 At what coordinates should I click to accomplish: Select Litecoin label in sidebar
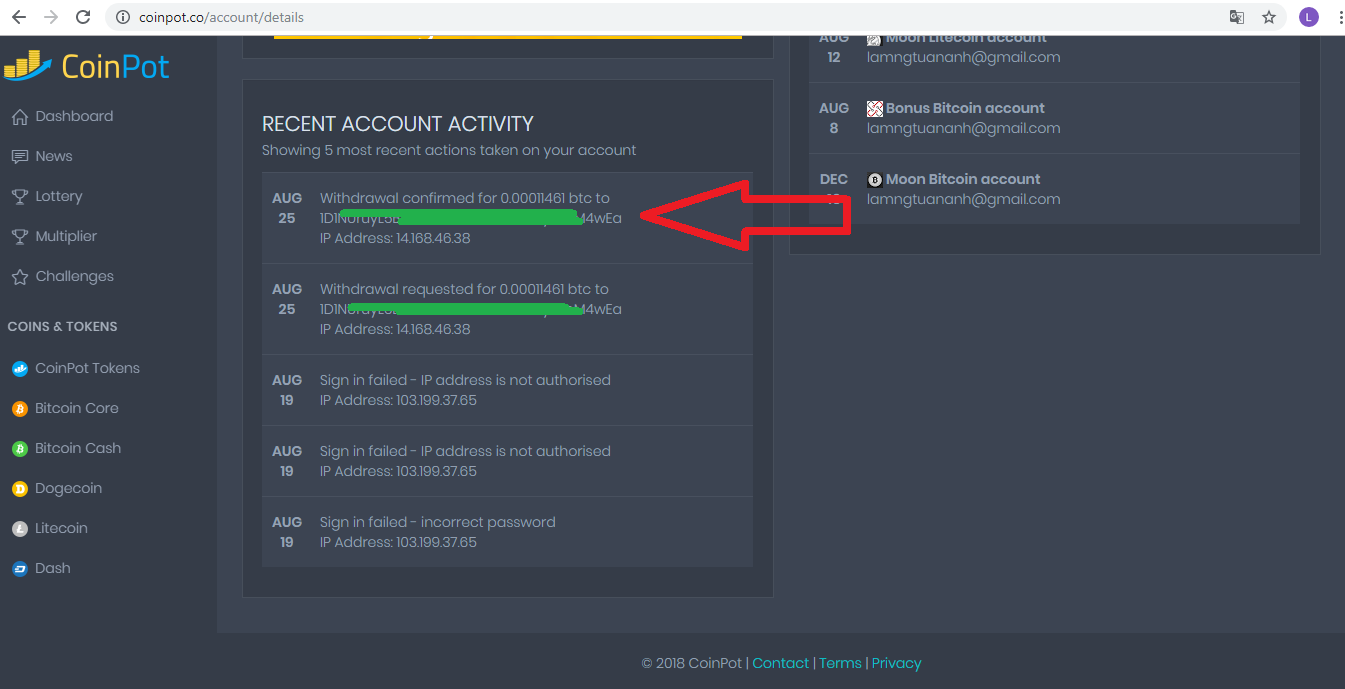click(61, 528)
